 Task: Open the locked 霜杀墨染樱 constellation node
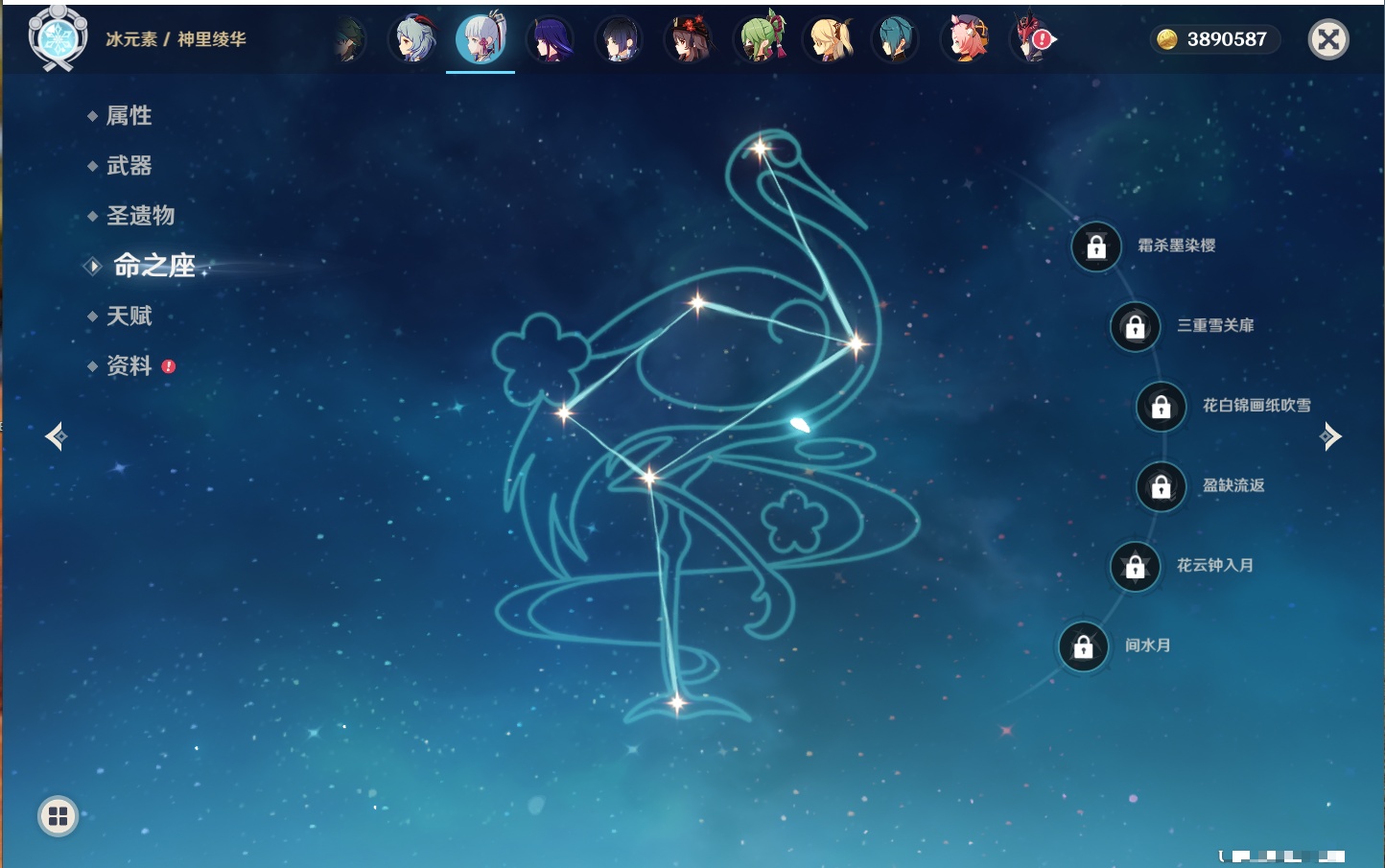point(1096,246)
